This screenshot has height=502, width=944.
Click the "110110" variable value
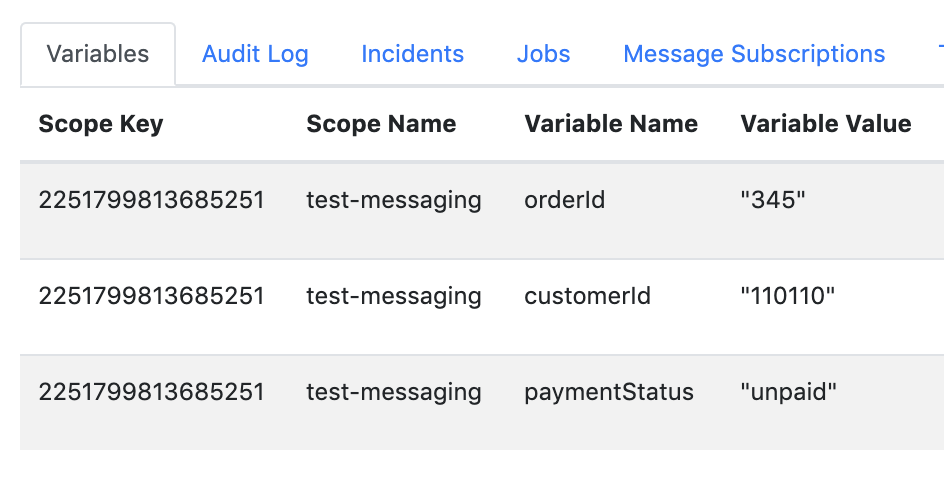coord(788,296)
